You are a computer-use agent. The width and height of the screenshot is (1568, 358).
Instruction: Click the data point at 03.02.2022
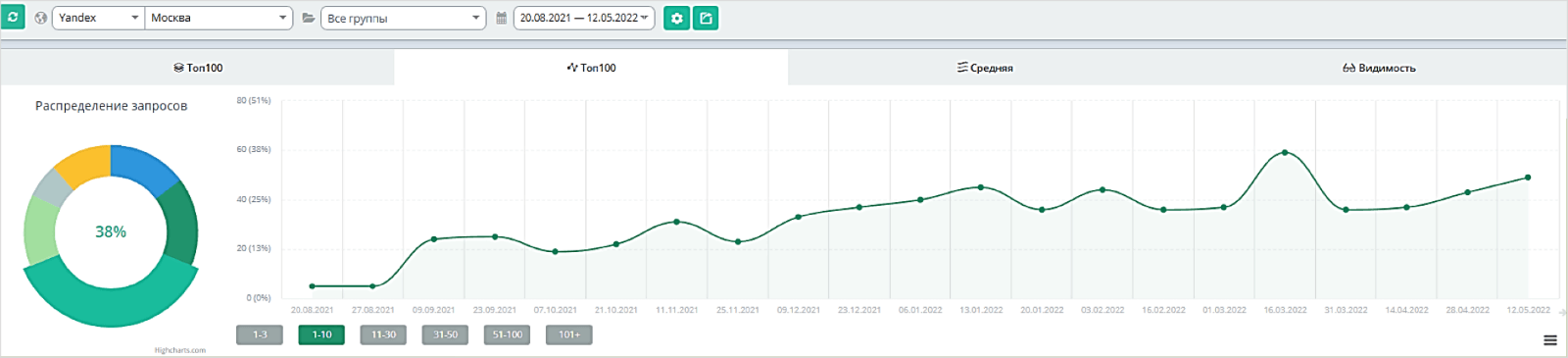click(1102, 189)
